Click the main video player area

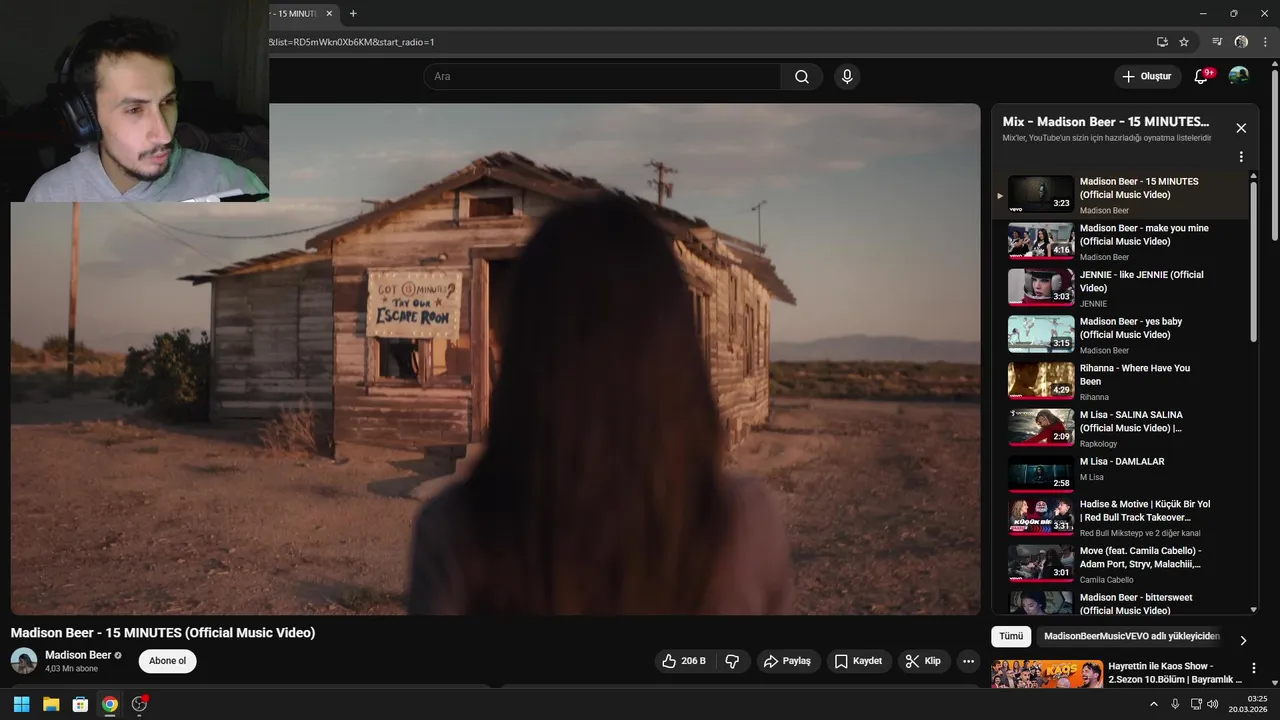496,359
